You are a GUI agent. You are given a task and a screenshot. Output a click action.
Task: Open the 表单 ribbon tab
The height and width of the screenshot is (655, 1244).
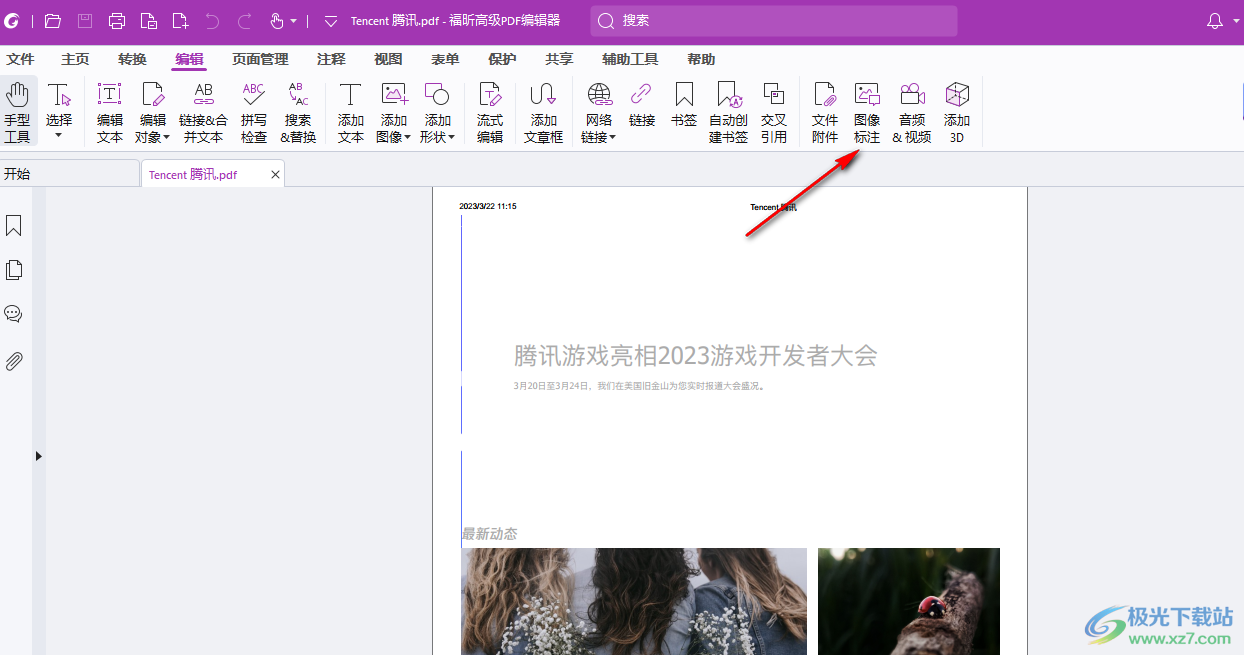pos(445,60)
